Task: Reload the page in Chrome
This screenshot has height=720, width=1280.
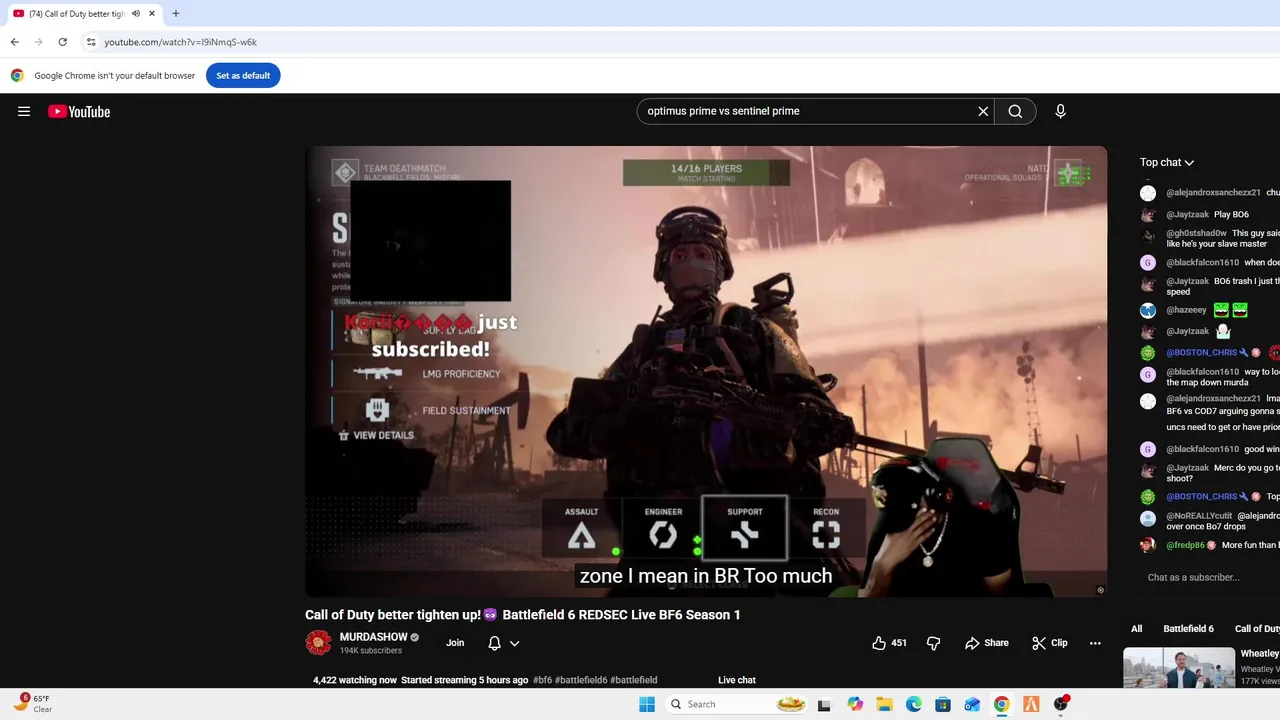Action: 62,42
